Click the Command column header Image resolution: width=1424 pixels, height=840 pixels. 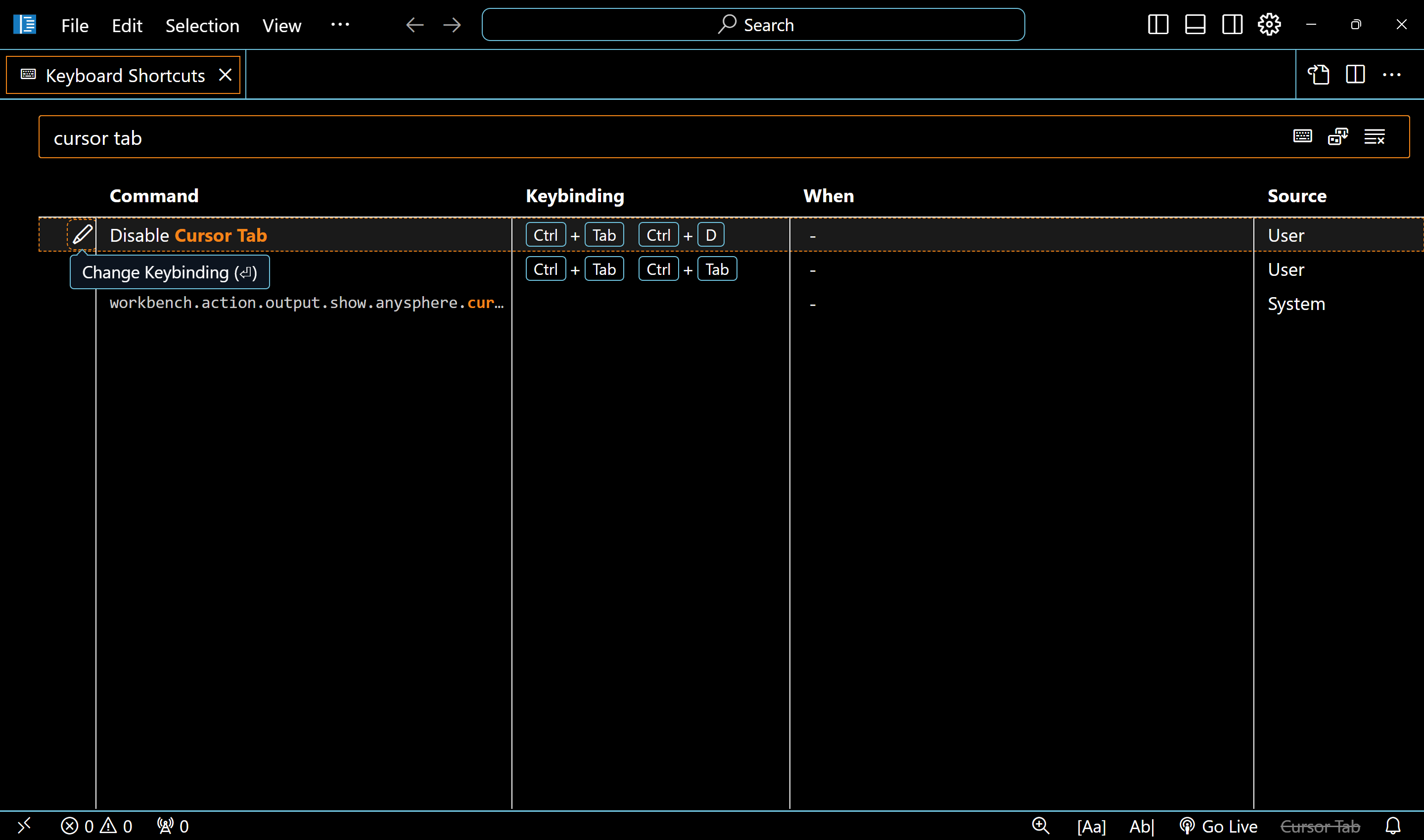click(x=154, y=196)
